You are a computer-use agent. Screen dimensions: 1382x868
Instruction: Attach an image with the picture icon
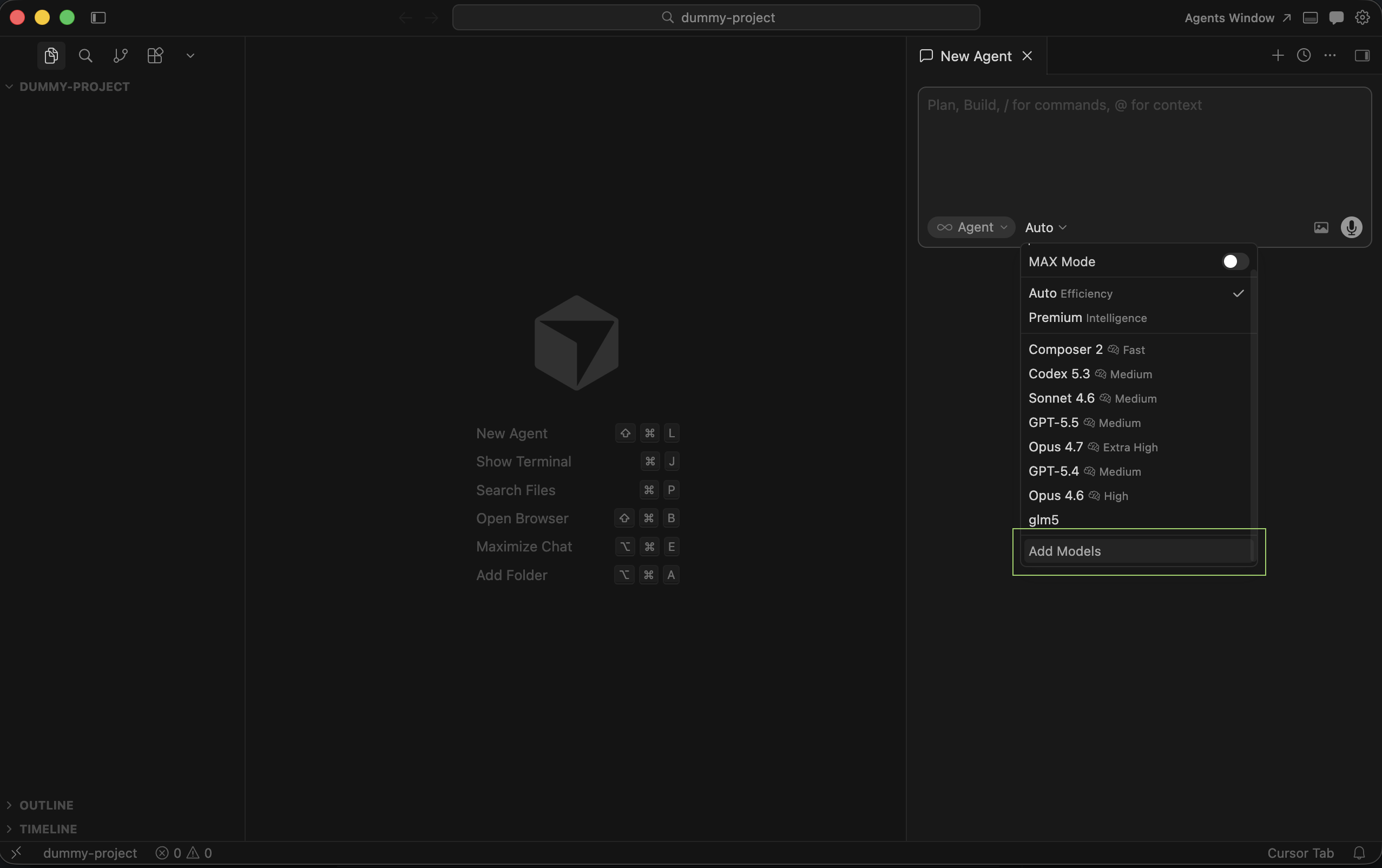[x=1321, y=227]
